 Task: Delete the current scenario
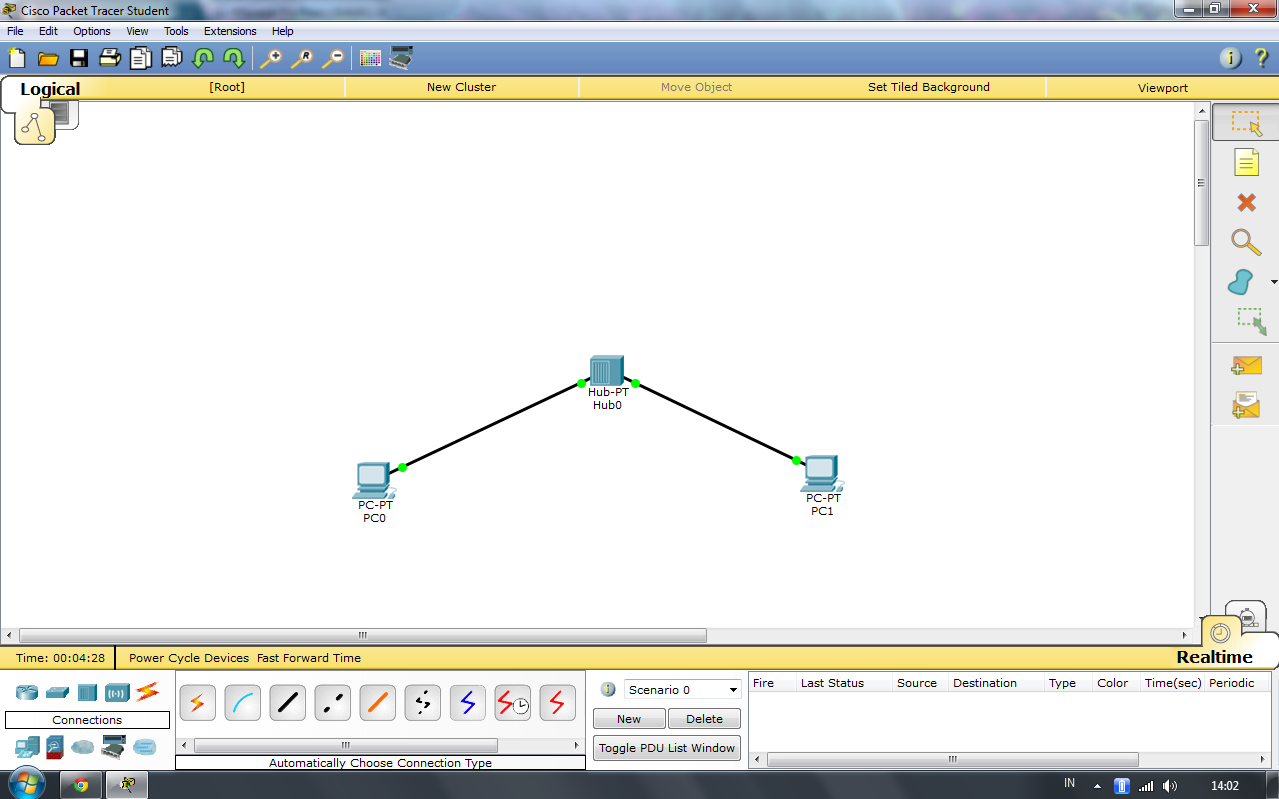704,719
